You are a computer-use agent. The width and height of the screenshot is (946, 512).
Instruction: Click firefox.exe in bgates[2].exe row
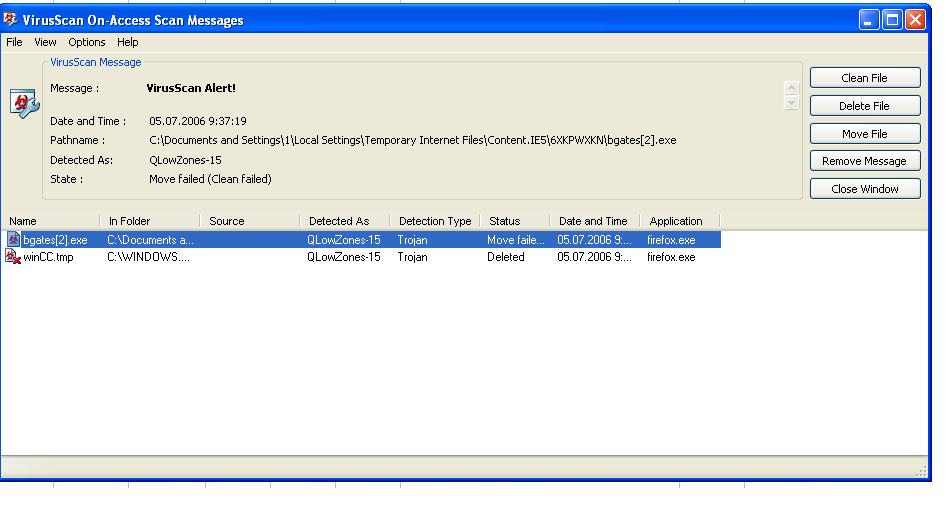coord(671,240)
